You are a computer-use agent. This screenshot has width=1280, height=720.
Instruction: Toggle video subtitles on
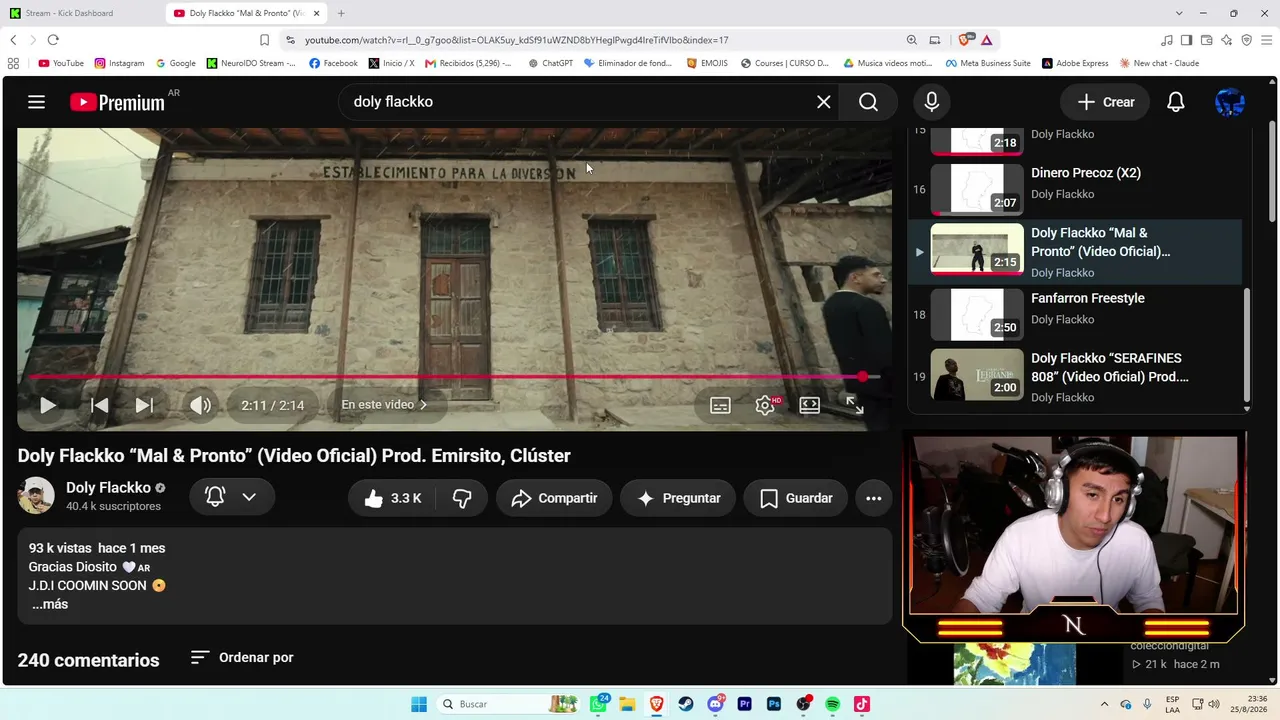click(720, 405)
